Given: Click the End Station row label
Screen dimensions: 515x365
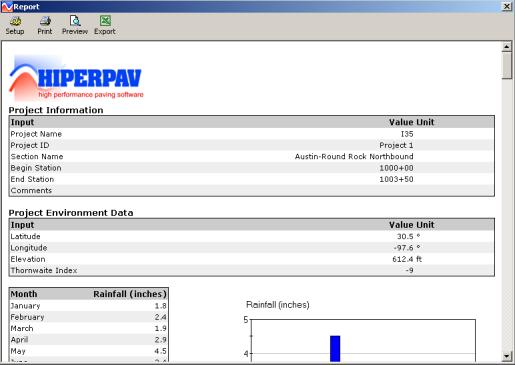Looking at the screenshot, I should point(32,179).
